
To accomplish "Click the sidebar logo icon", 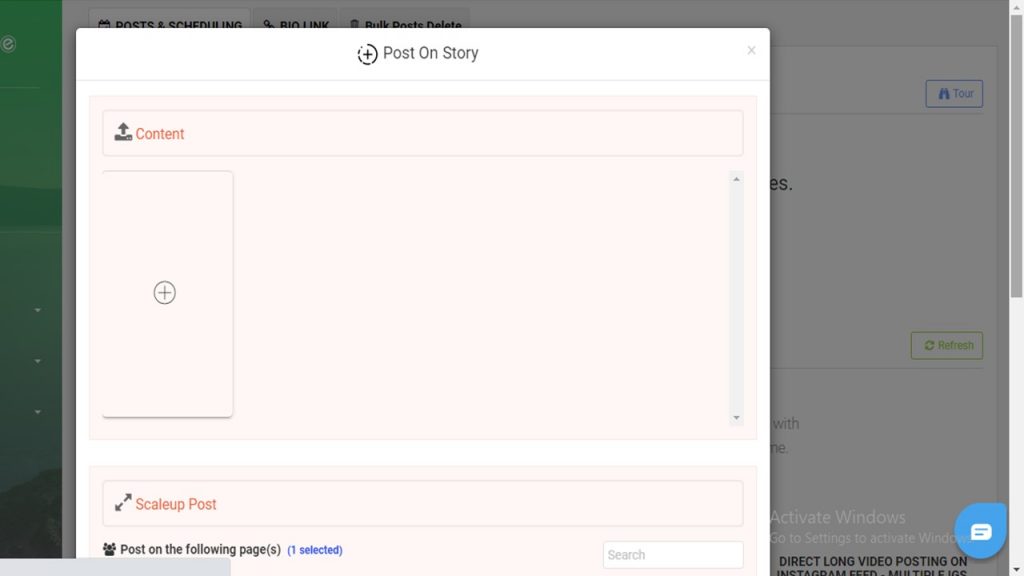I will pos(7,44).
